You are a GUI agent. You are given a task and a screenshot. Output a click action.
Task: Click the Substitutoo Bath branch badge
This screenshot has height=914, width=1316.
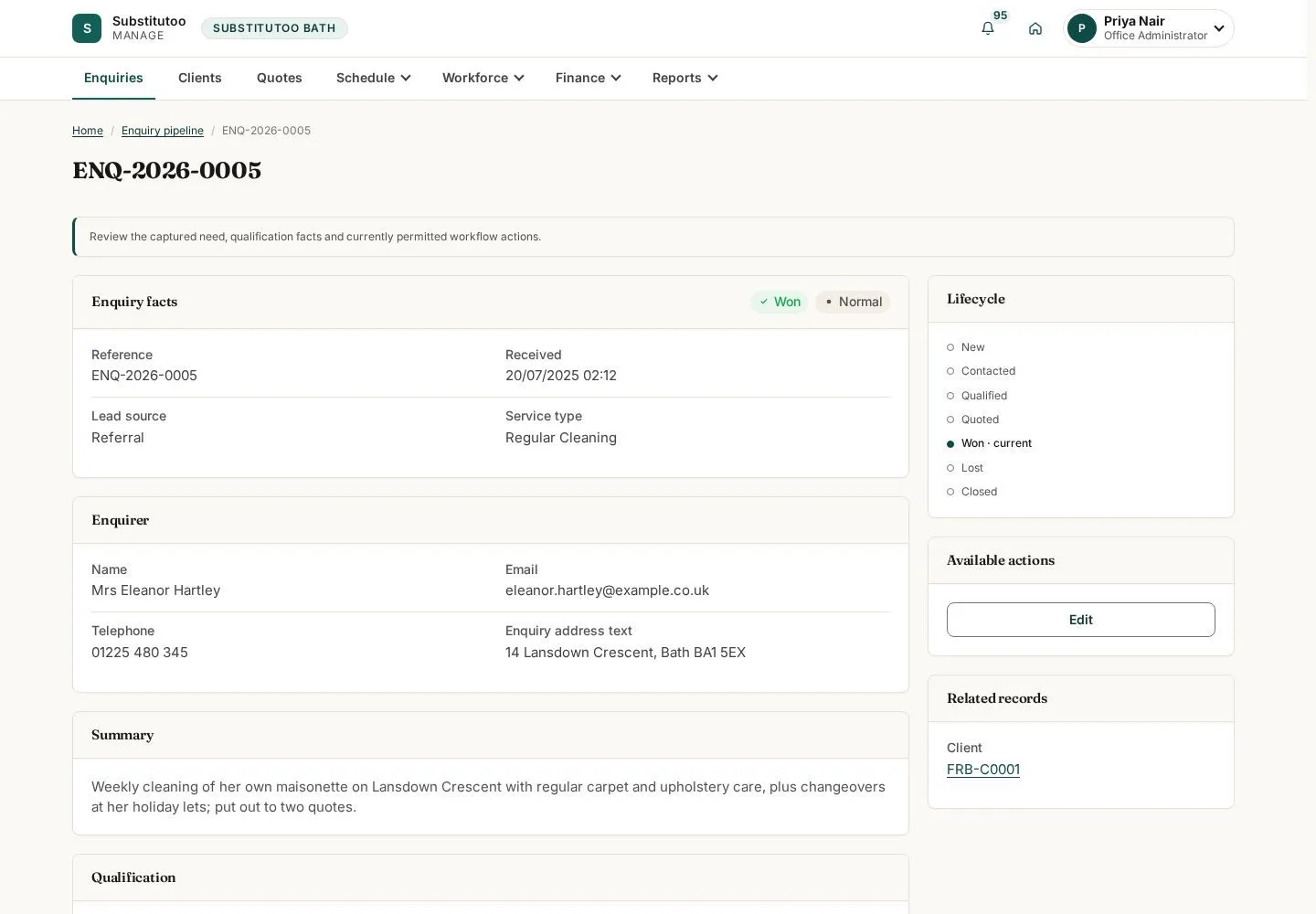coord(274,28)
